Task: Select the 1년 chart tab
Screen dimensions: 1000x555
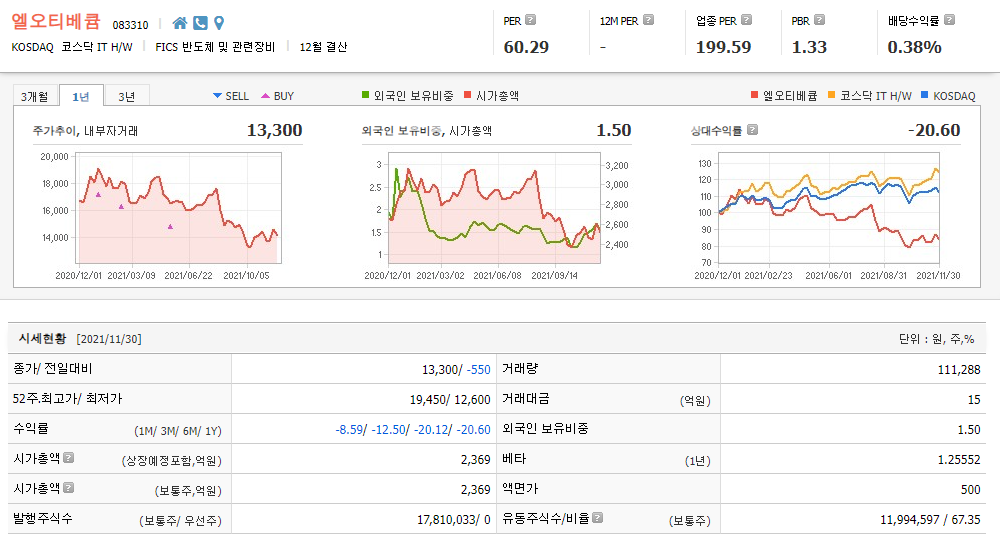Action: point(81,96)
